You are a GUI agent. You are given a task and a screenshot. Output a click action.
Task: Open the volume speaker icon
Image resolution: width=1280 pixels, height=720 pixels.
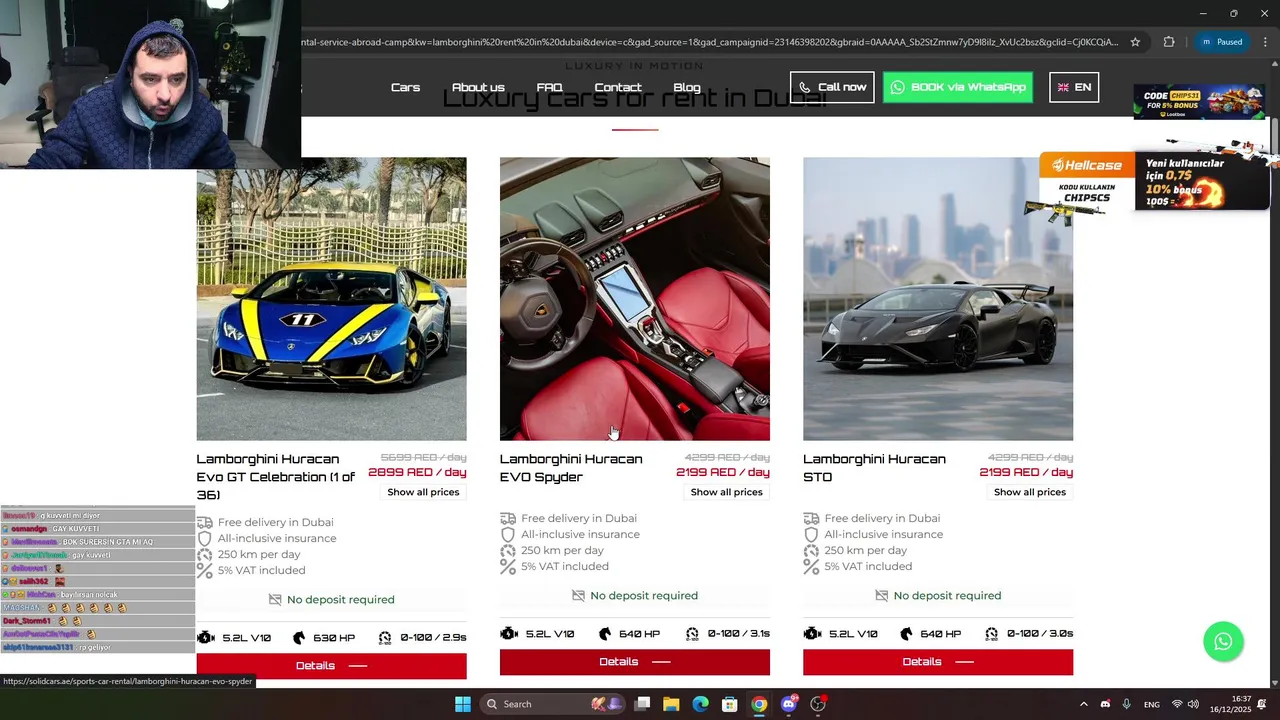tap(1193, 704)
